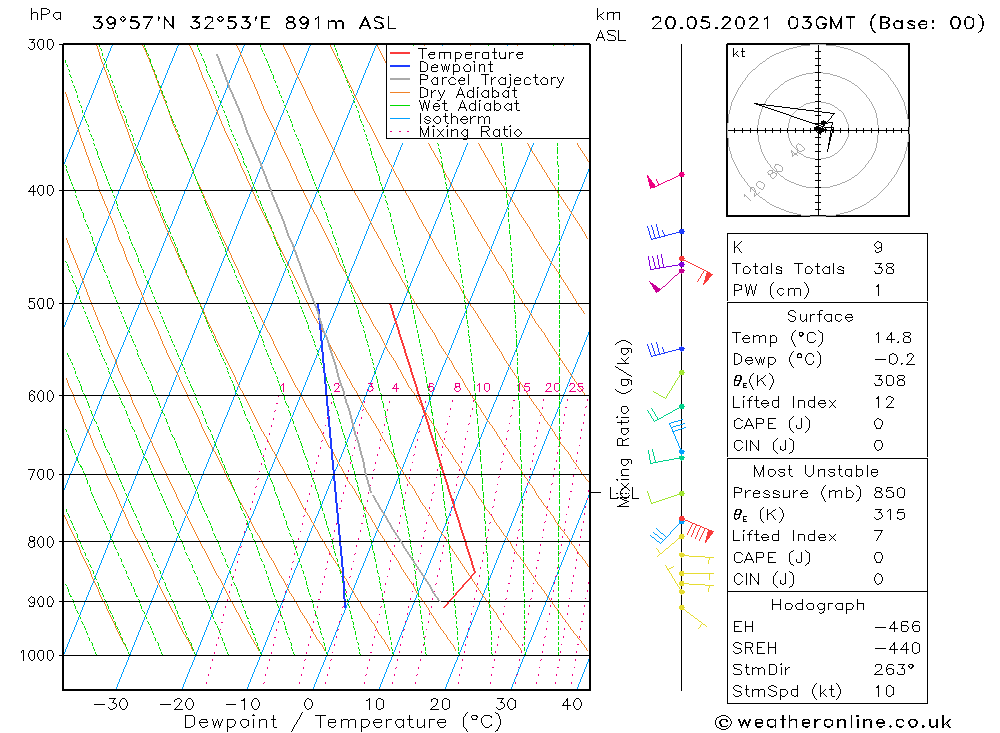This screenshot has height=733, width=1000.
Task: Click the 'kt' unit label in hodograph
Action: click(x=739, y=53)
